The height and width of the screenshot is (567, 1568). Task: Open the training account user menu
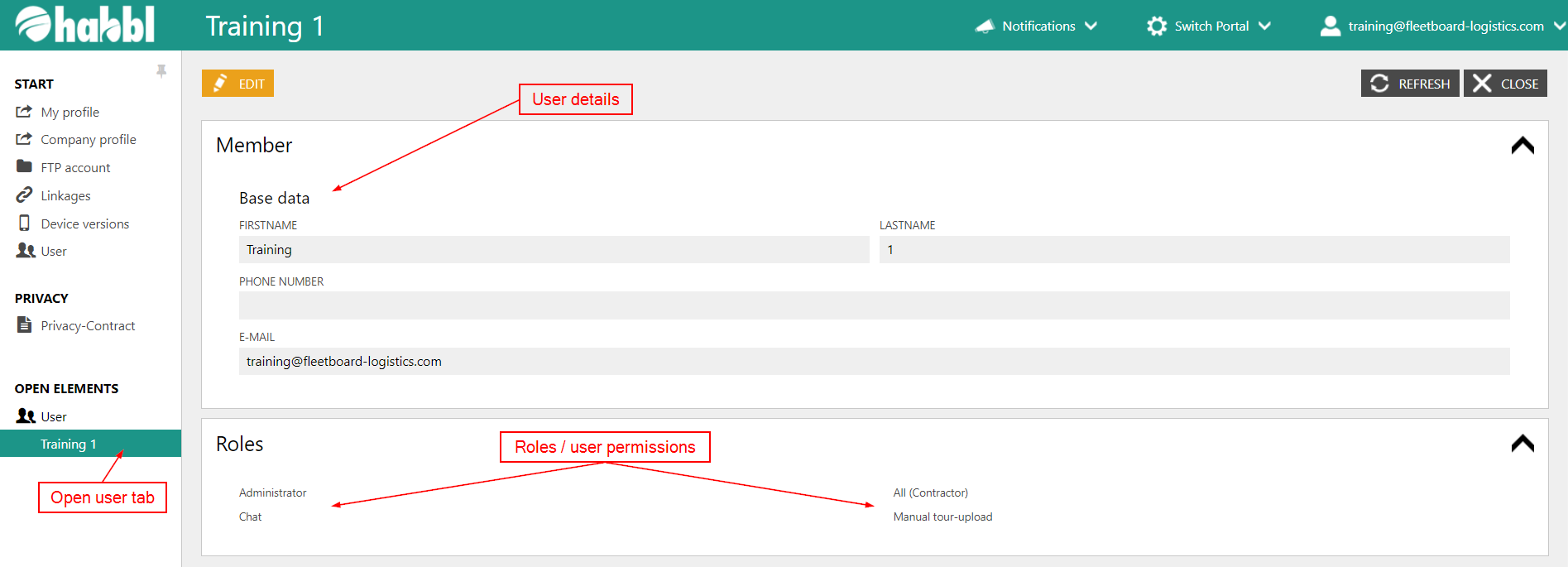tap(1444, 26)
